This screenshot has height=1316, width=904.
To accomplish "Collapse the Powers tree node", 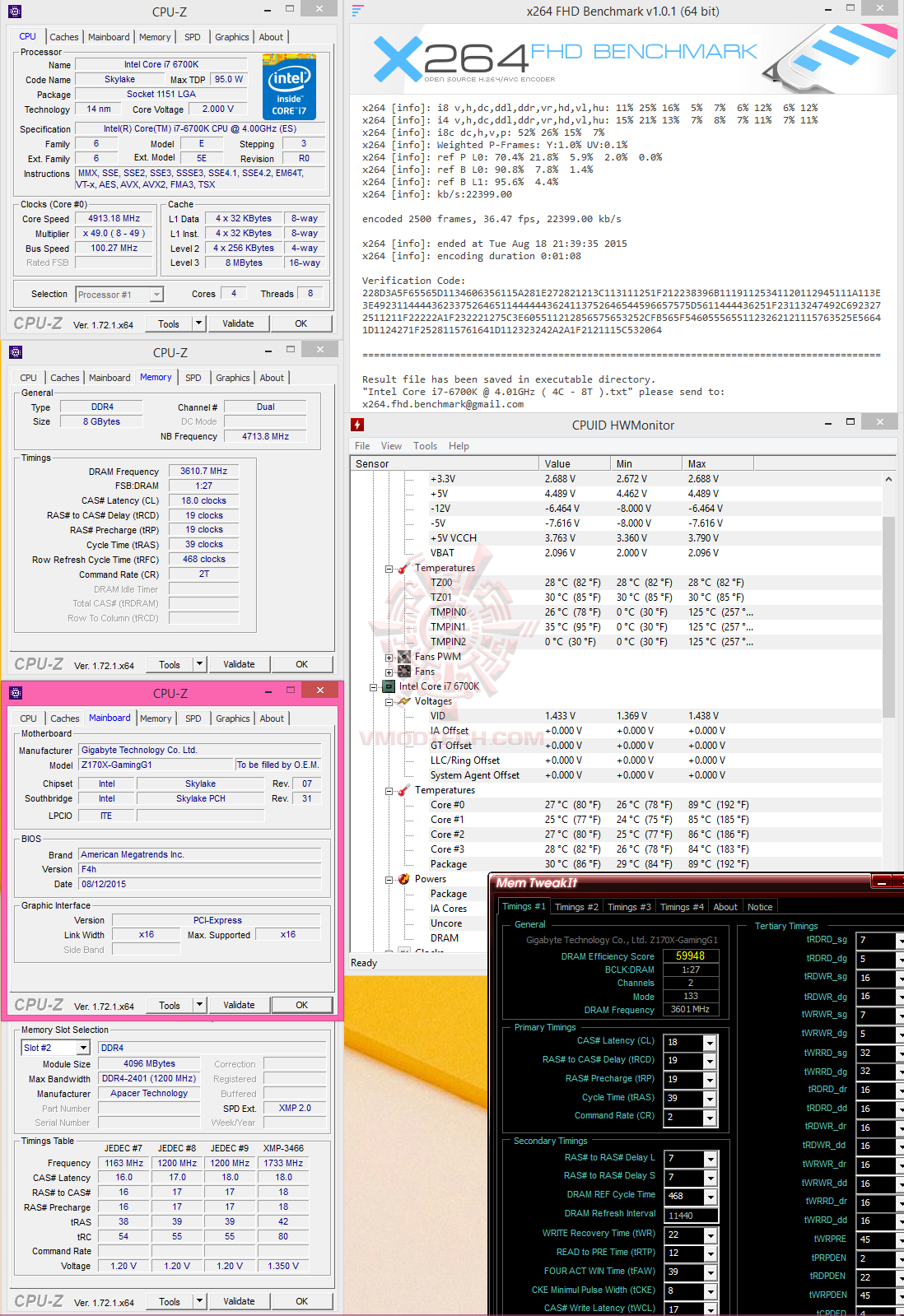I will (389, 880).
